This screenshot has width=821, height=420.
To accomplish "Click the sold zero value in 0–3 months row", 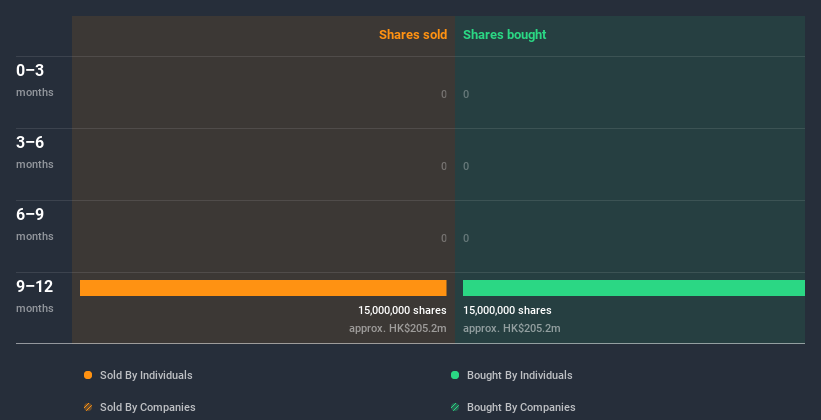I will 444,94.
